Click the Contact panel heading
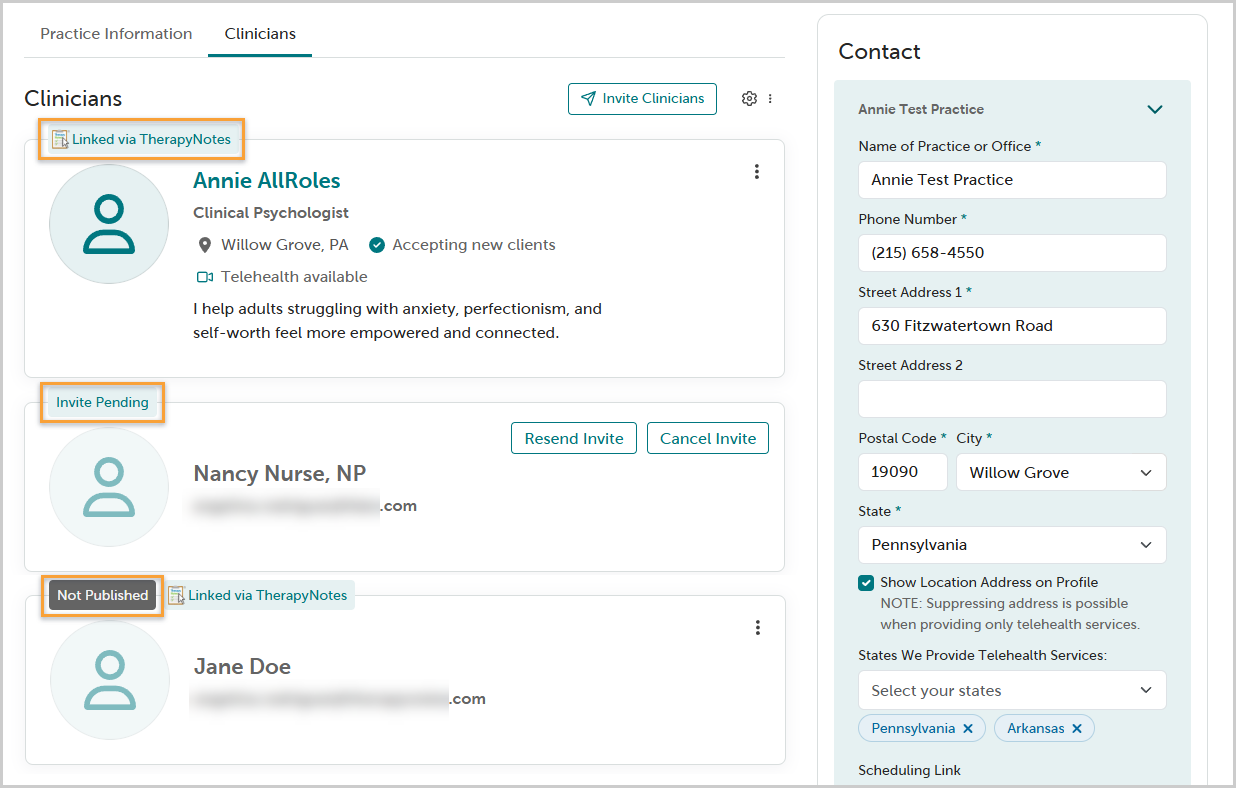 pos(880,52)
